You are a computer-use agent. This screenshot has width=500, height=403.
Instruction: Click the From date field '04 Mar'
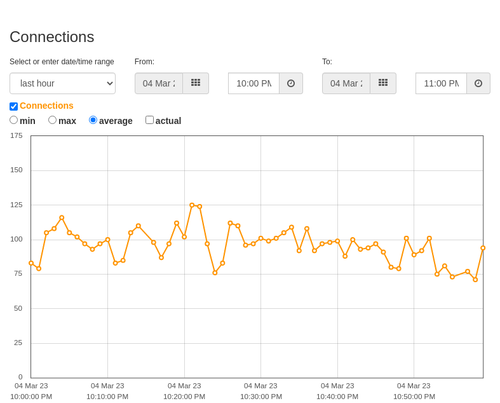coord(159,83)
